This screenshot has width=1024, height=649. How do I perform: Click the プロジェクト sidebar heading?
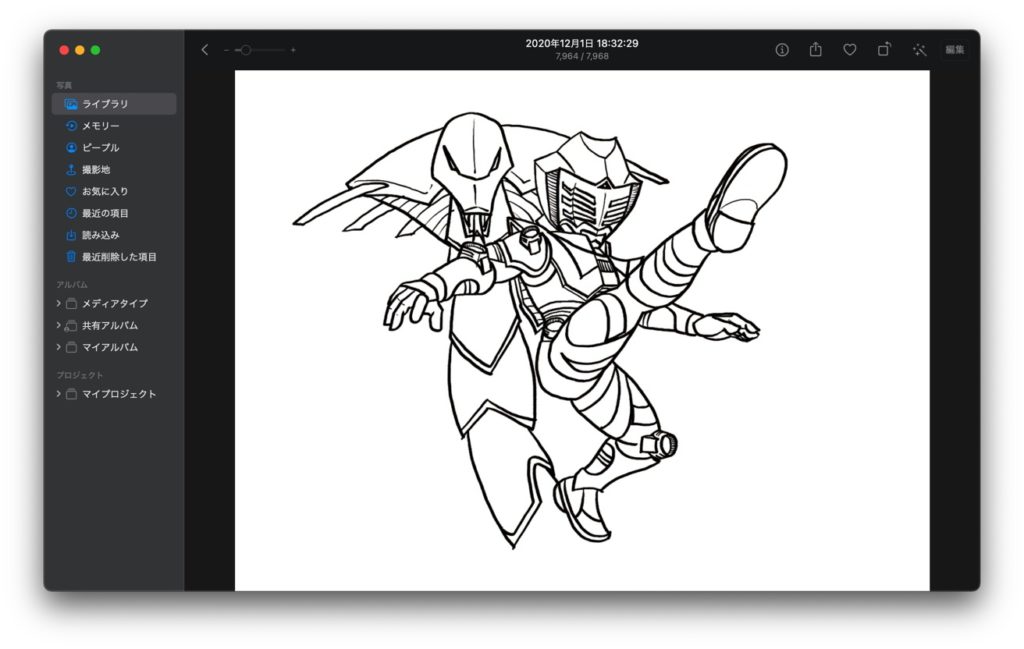[x=80, y=375]
